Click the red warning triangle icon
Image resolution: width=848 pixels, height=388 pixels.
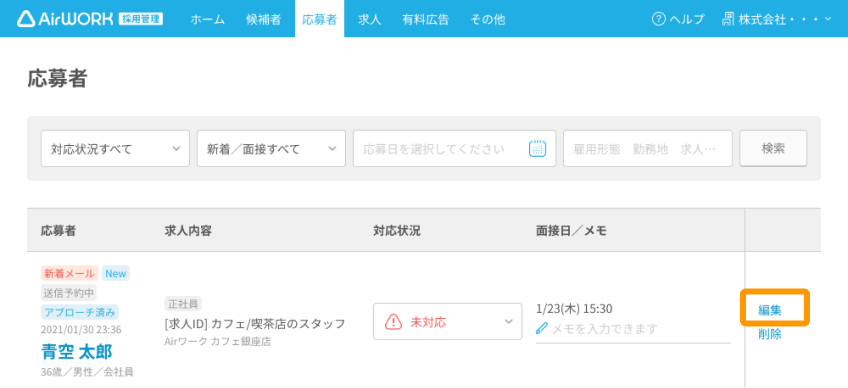click(393, 321)
